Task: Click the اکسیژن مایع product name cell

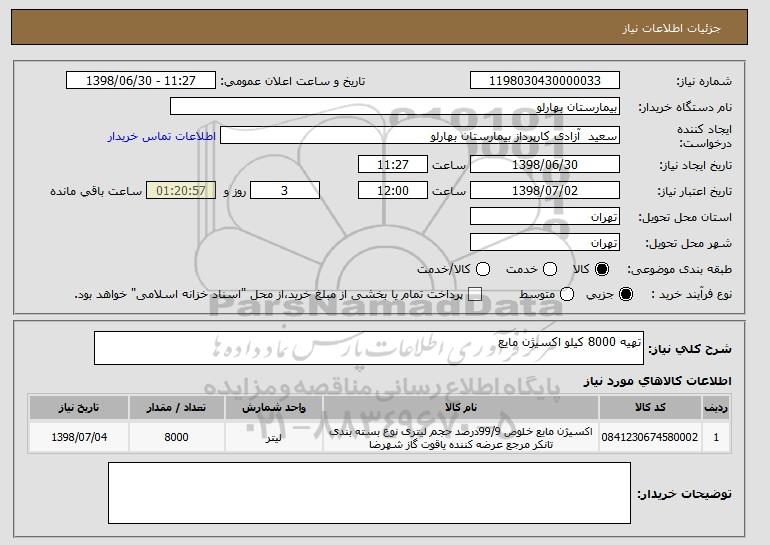Action: 461,437
